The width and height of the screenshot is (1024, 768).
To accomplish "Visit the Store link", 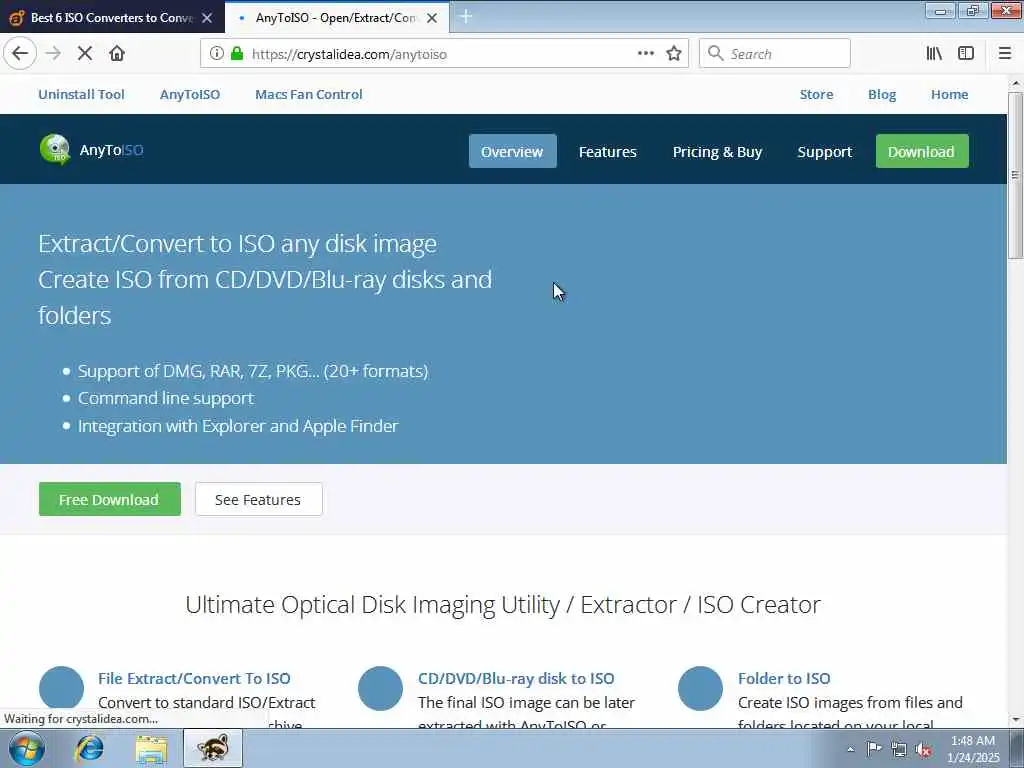I will 816,94.
